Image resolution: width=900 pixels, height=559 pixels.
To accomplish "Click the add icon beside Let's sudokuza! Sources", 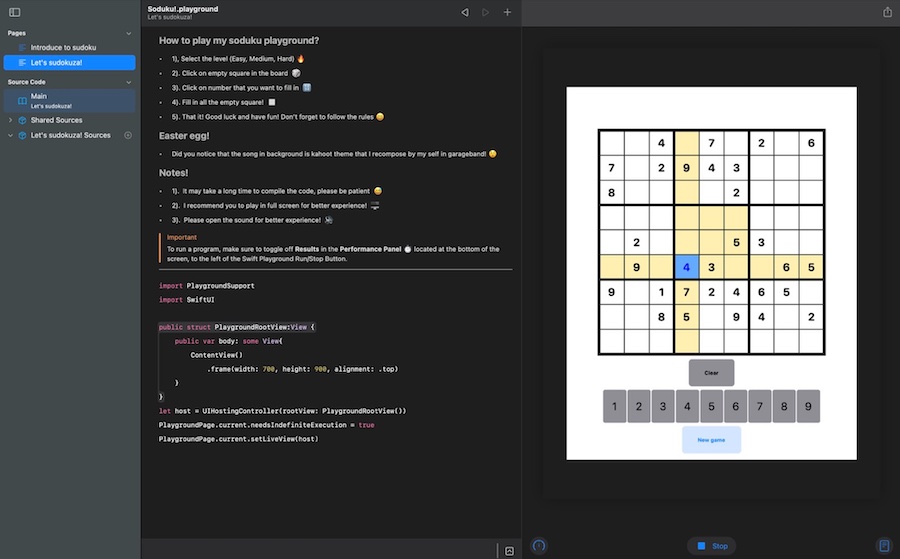I will coord(127,135).
